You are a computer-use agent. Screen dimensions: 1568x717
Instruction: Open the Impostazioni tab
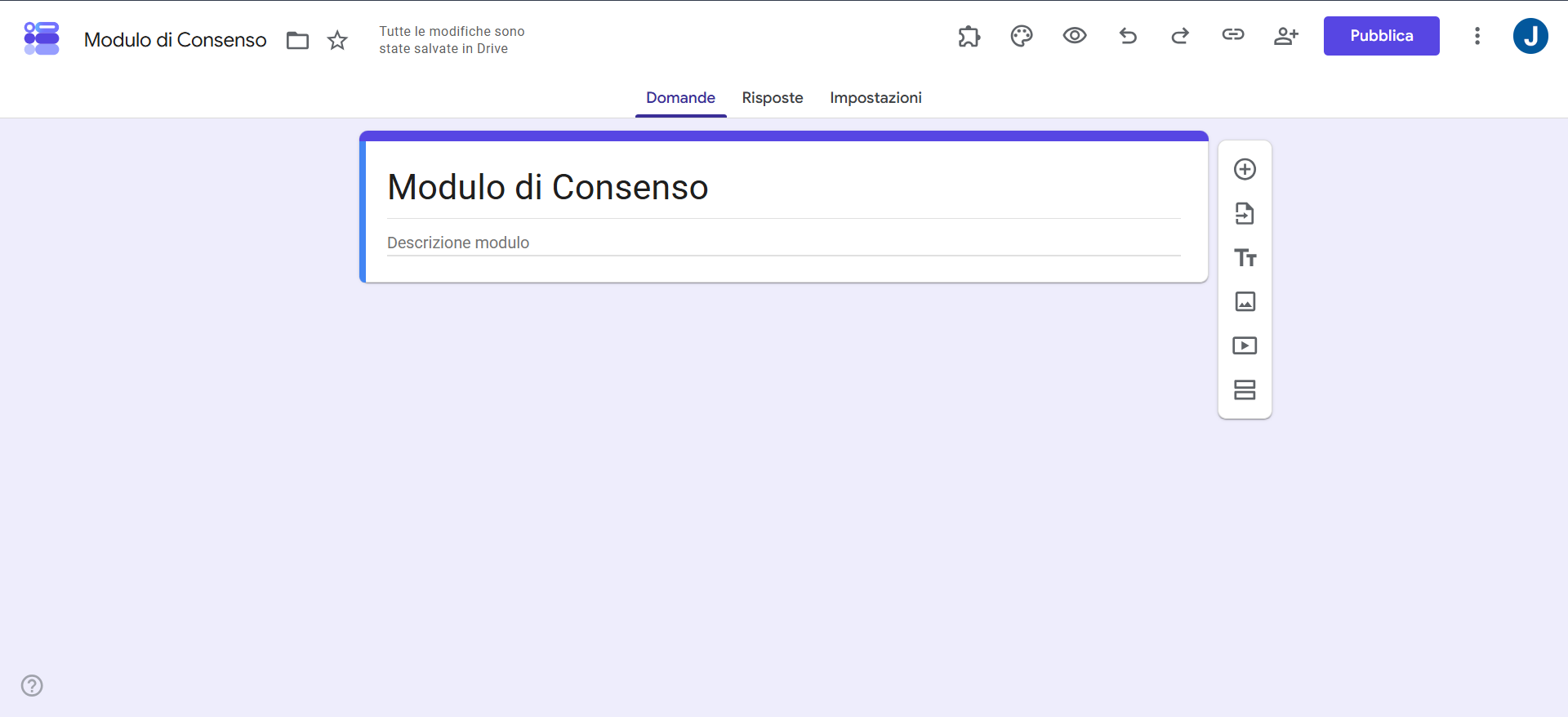875,98
